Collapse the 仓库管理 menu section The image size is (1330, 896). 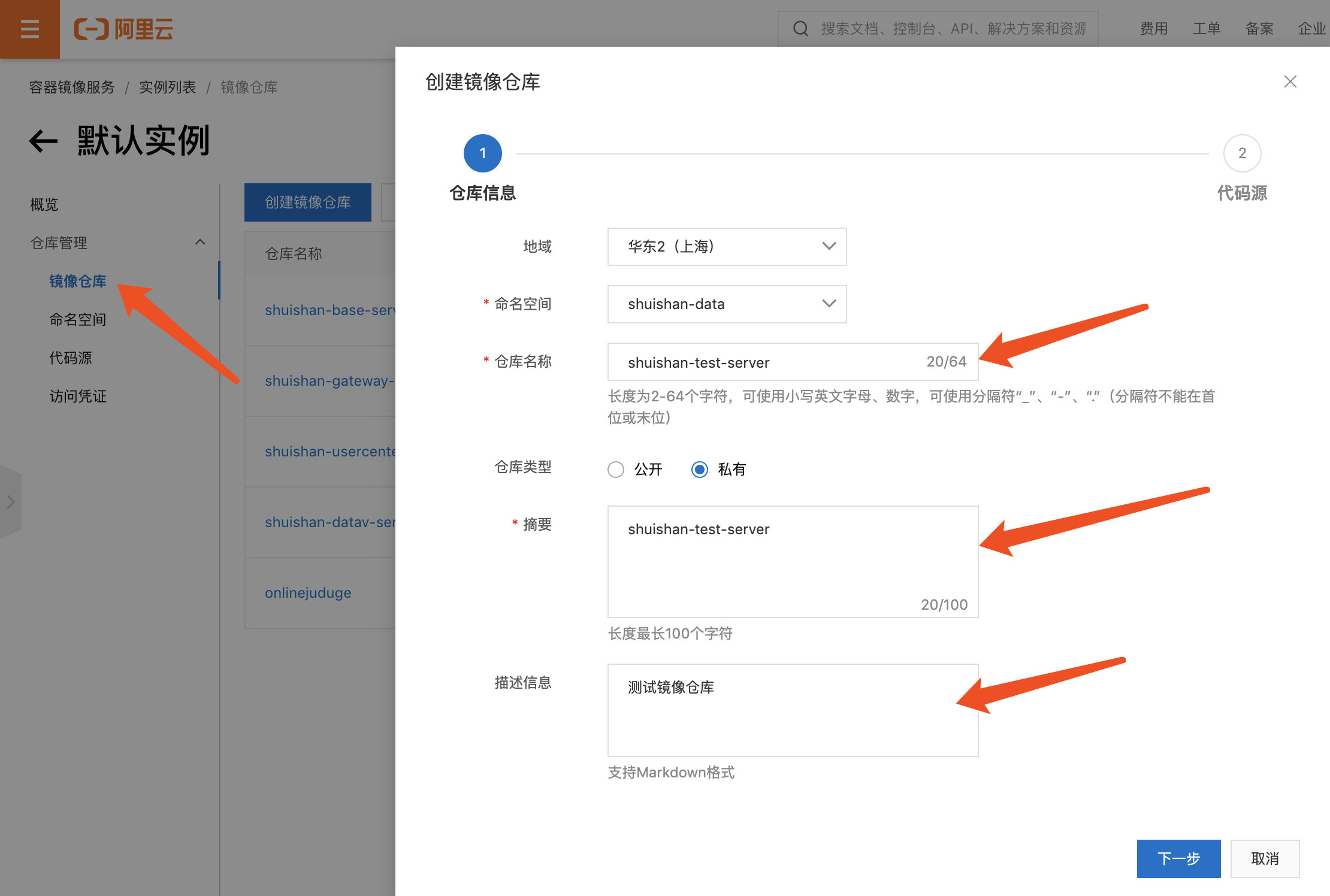200,242
